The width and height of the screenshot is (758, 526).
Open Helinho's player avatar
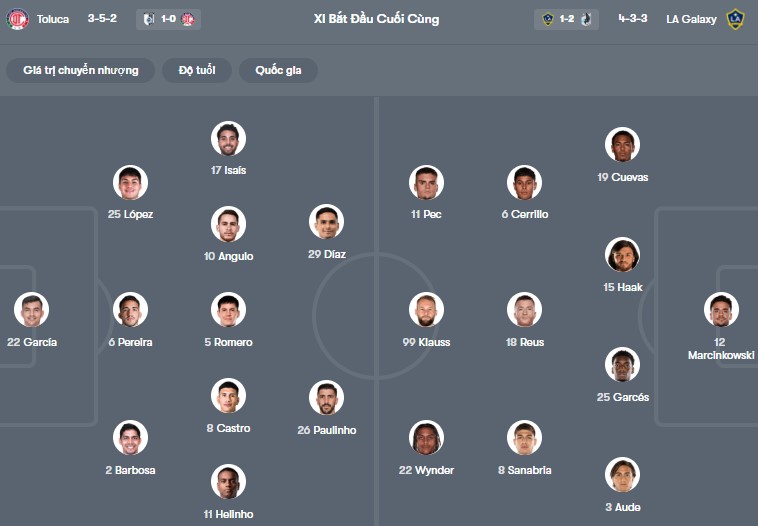228,482
